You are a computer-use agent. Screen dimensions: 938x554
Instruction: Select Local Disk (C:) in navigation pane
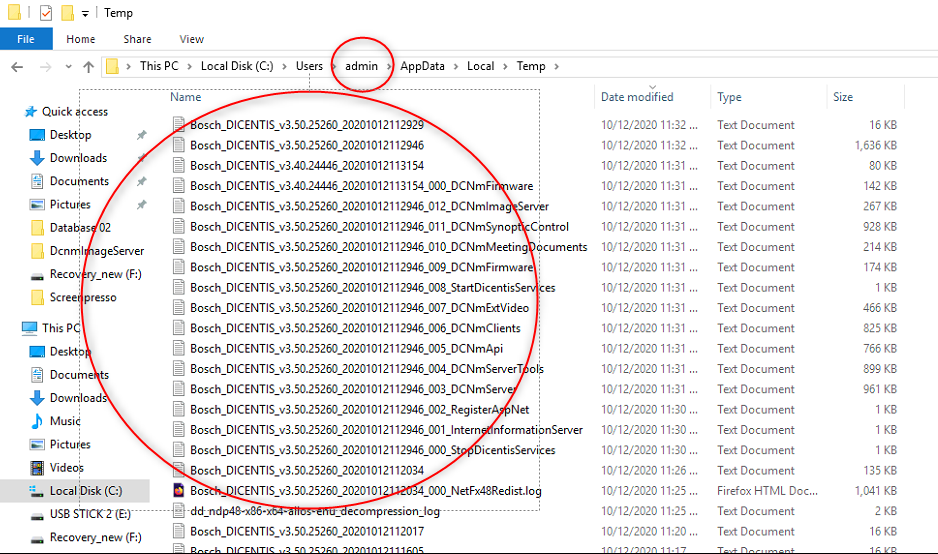point(86,490)
